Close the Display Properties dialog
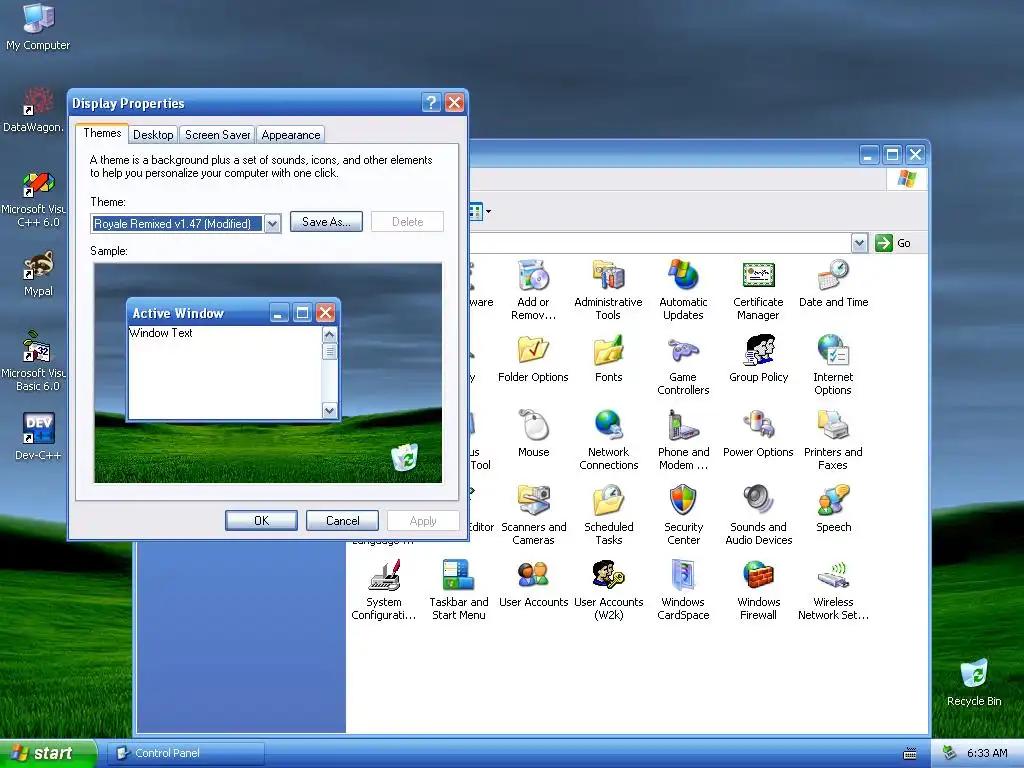1024x768 pixels. click(x=455, y=103)
